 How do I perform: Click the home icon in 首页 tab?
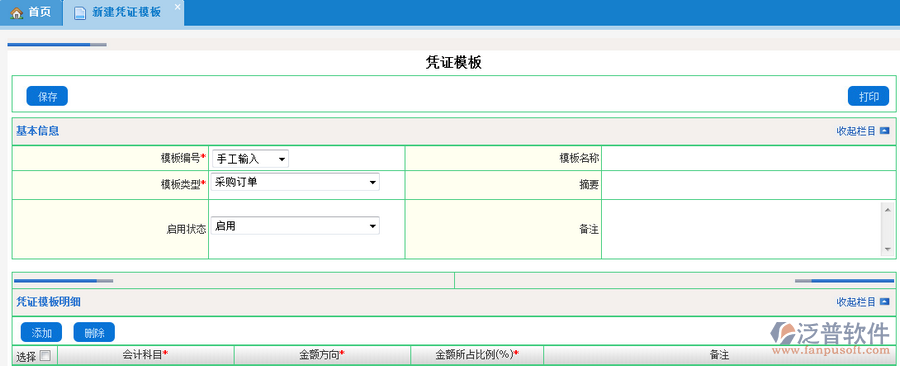click(x=17, y=13)
